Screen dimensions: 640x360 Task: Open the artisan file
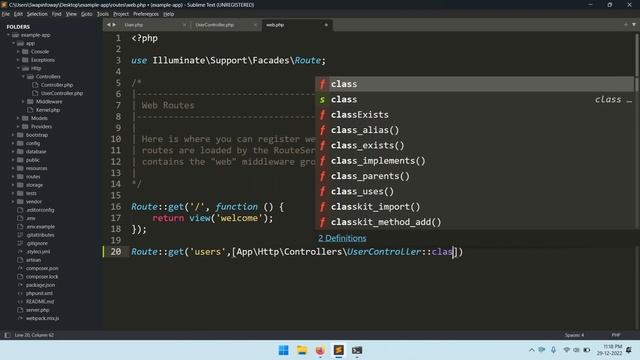click(x=33, y=260)
